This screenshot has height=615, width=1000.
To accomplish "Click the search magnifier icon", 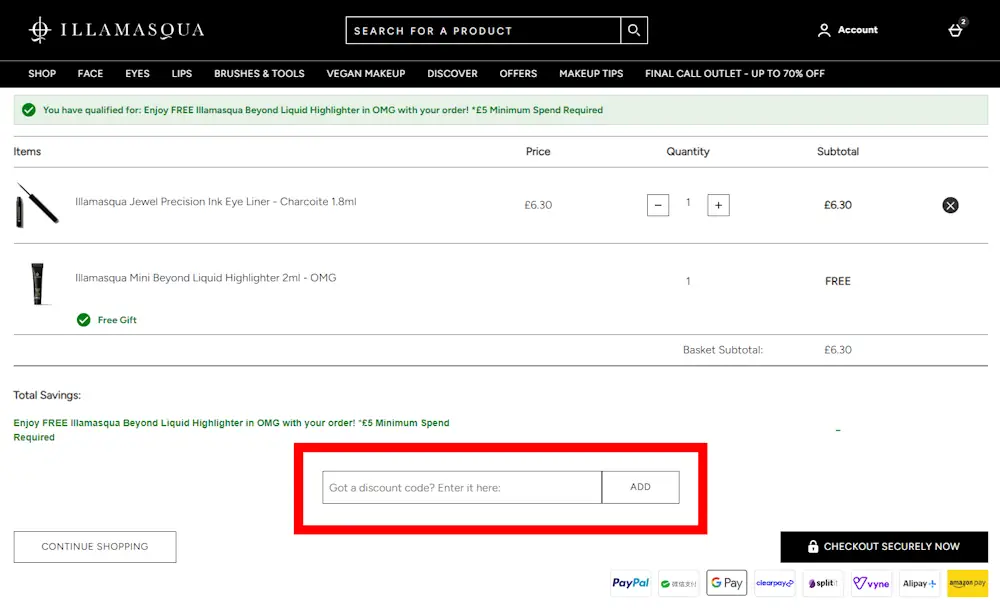I will (x=634, y=30).
